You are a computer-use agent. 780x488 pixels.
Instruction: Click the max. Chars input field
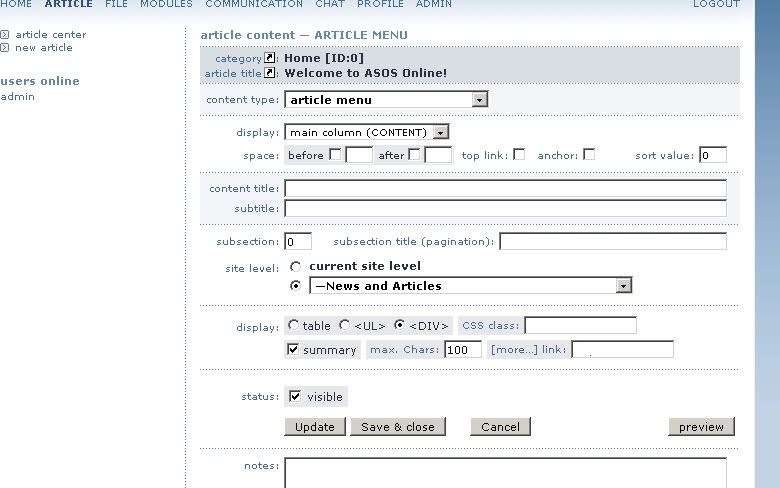click(463, 350)
